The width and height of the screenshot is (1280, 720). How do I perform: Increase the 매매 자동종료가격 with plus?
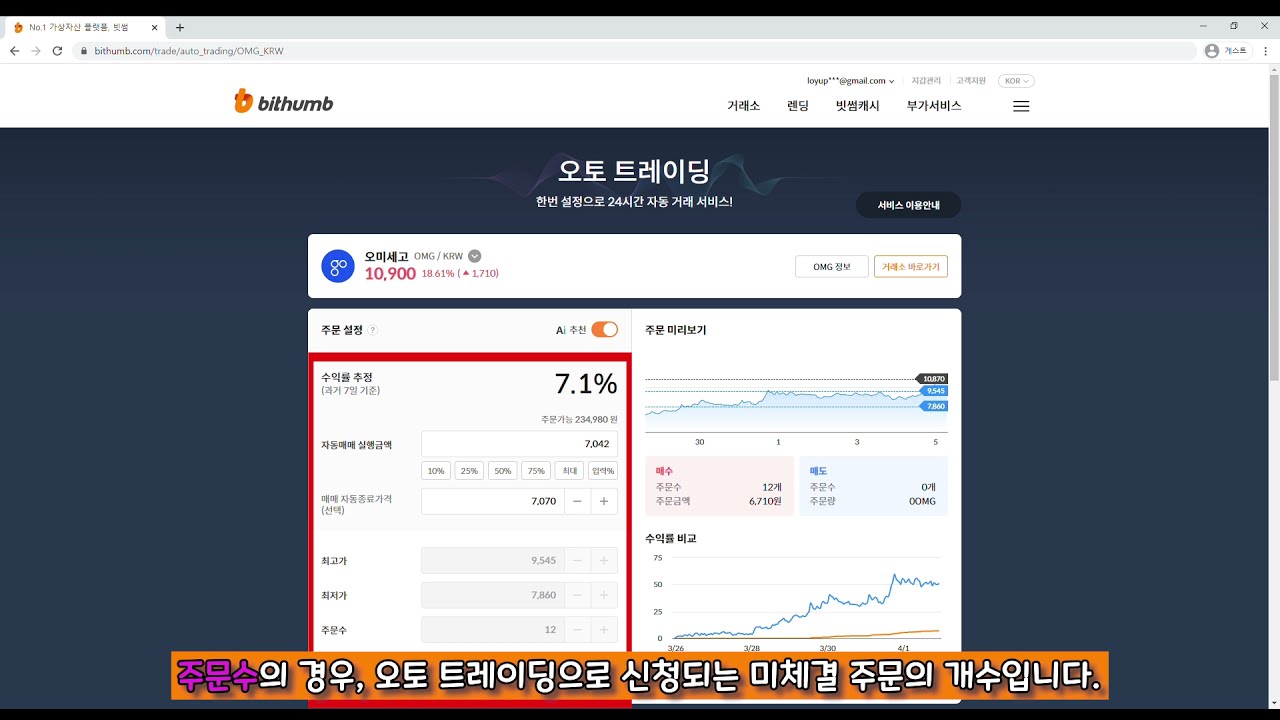click(x=604, y=501)
